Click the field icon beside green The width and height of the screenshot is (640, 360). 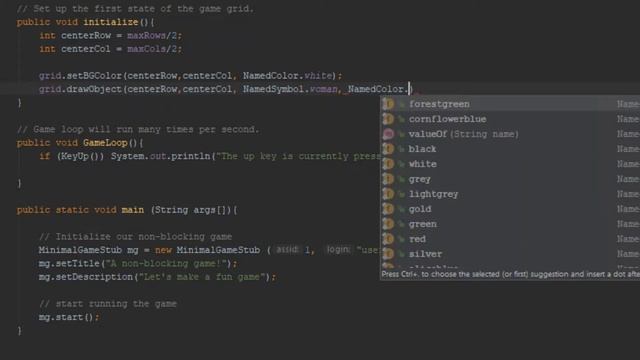[388, 224]
